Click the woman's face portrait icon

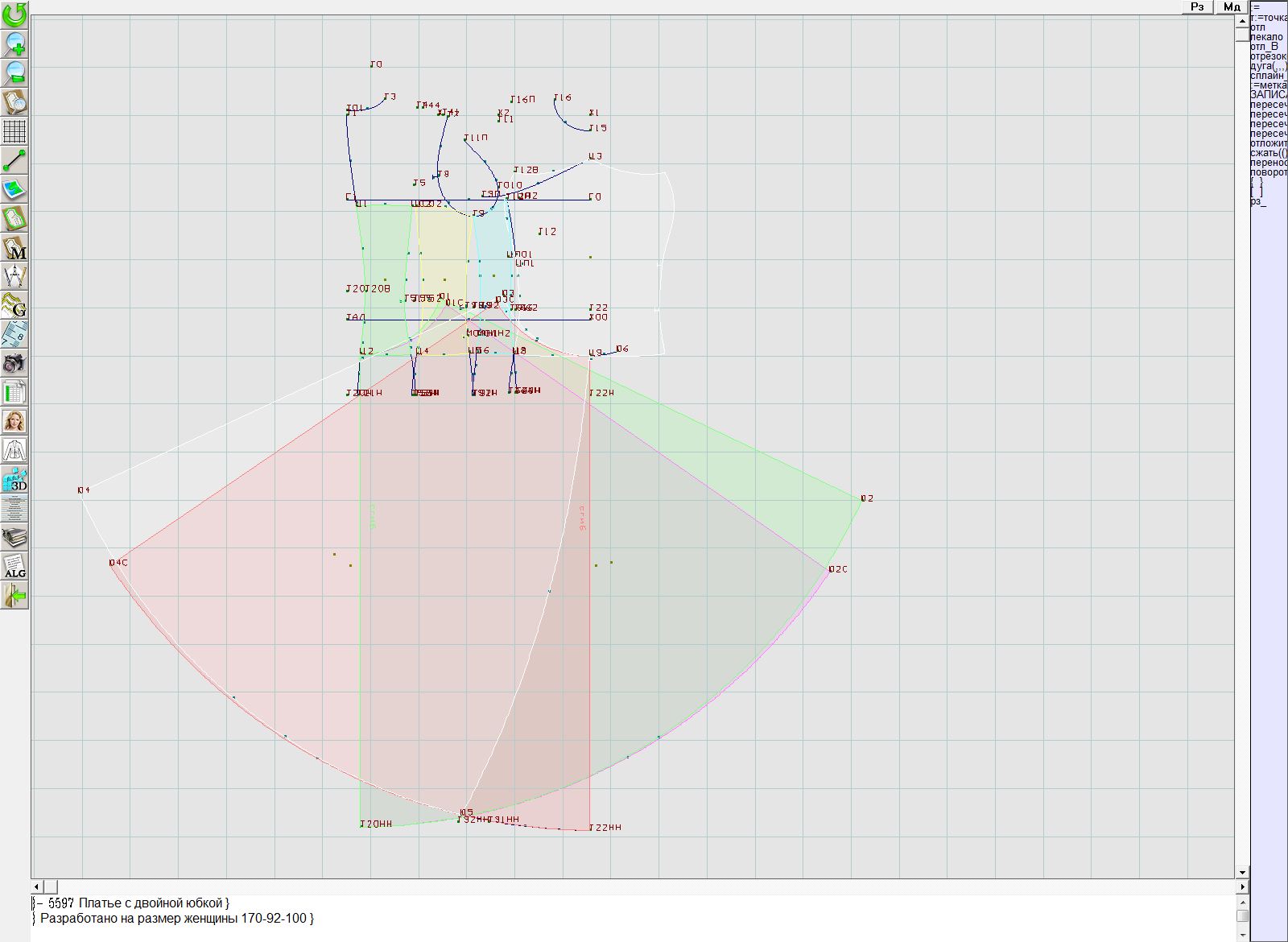pos(14,421)
